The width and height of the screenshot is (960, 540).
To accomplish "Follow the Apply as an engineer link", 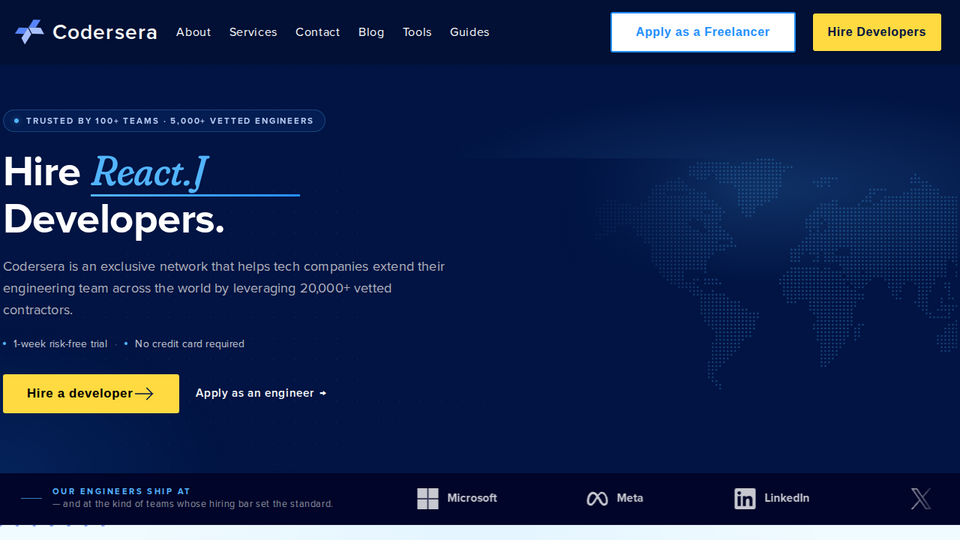I will tap(261, 393).
